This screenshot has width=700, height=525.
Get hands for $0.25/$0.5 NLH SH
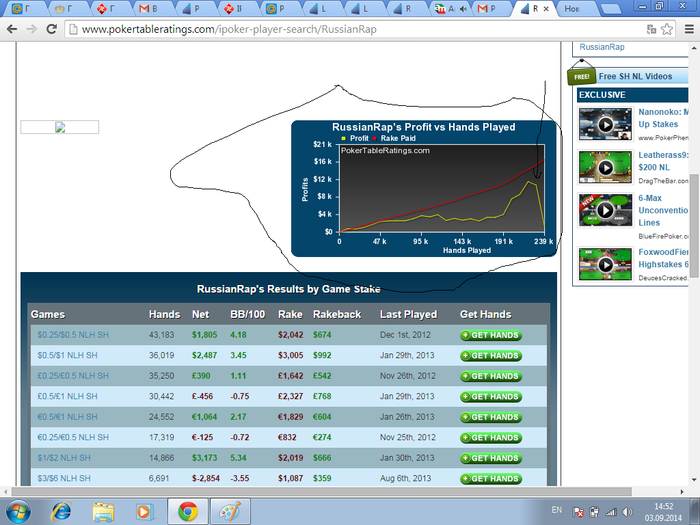491,335
